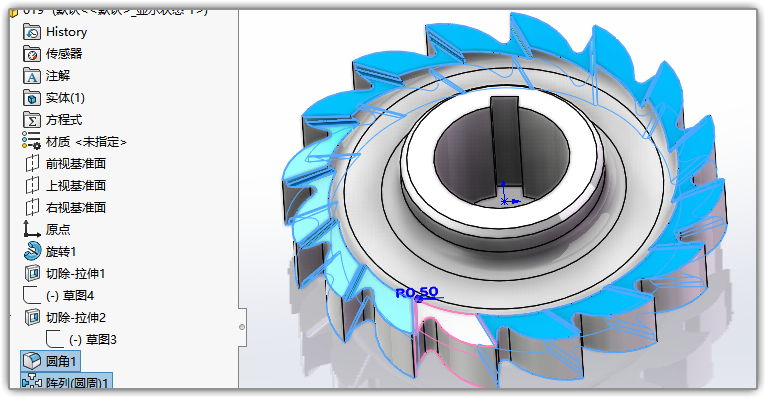The height and width of the screenshot is (398, 766).
Task: Click the 注解 annotations icon
Action: [32, 76]
